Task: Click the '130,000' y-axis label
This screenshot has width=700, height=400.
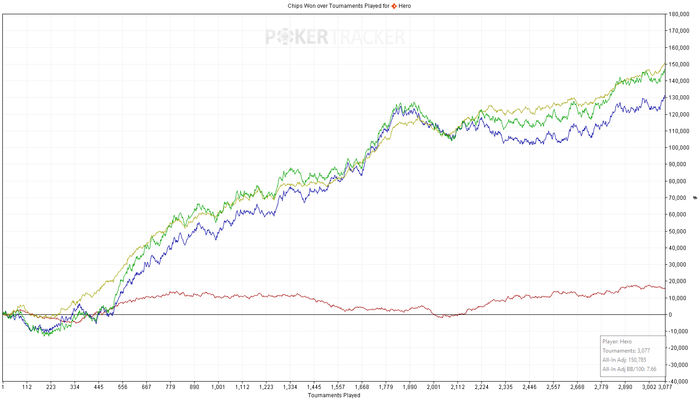Action: tap(679, 98)
